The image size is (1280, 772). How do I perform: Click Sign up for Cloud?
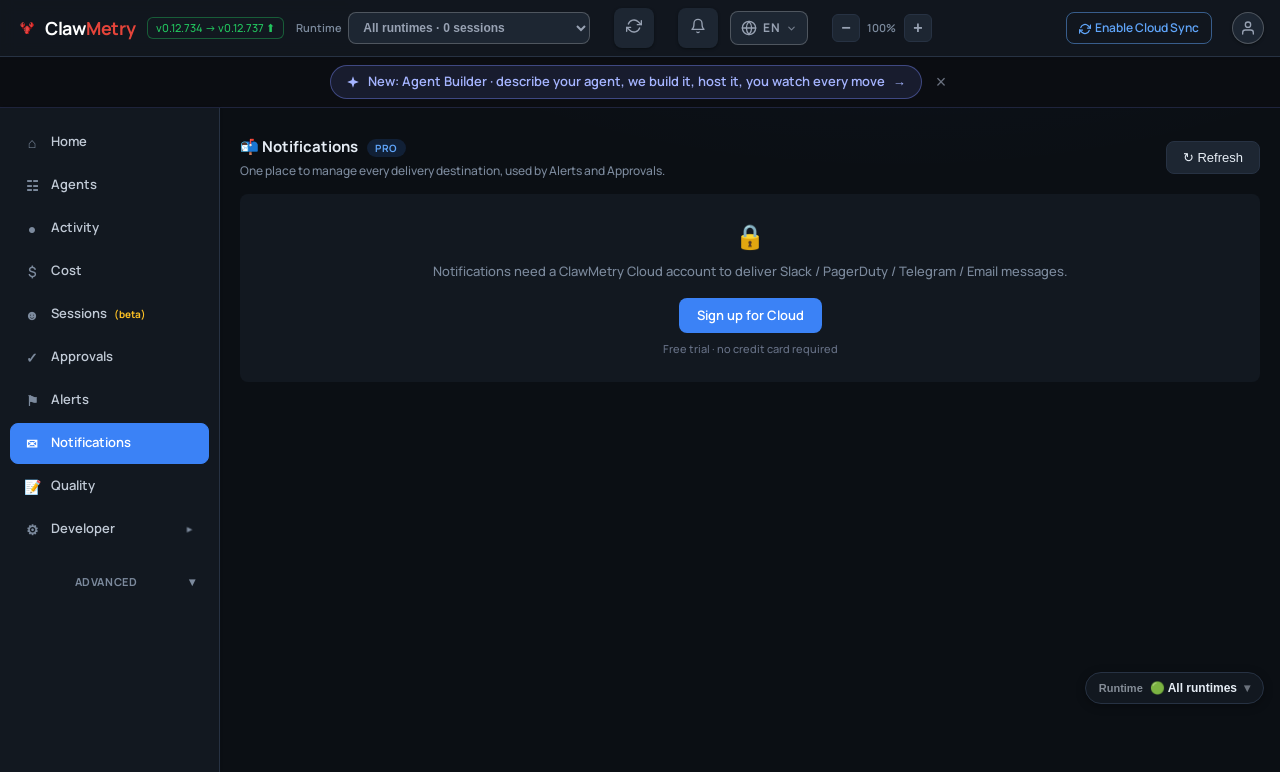point(750,316)
